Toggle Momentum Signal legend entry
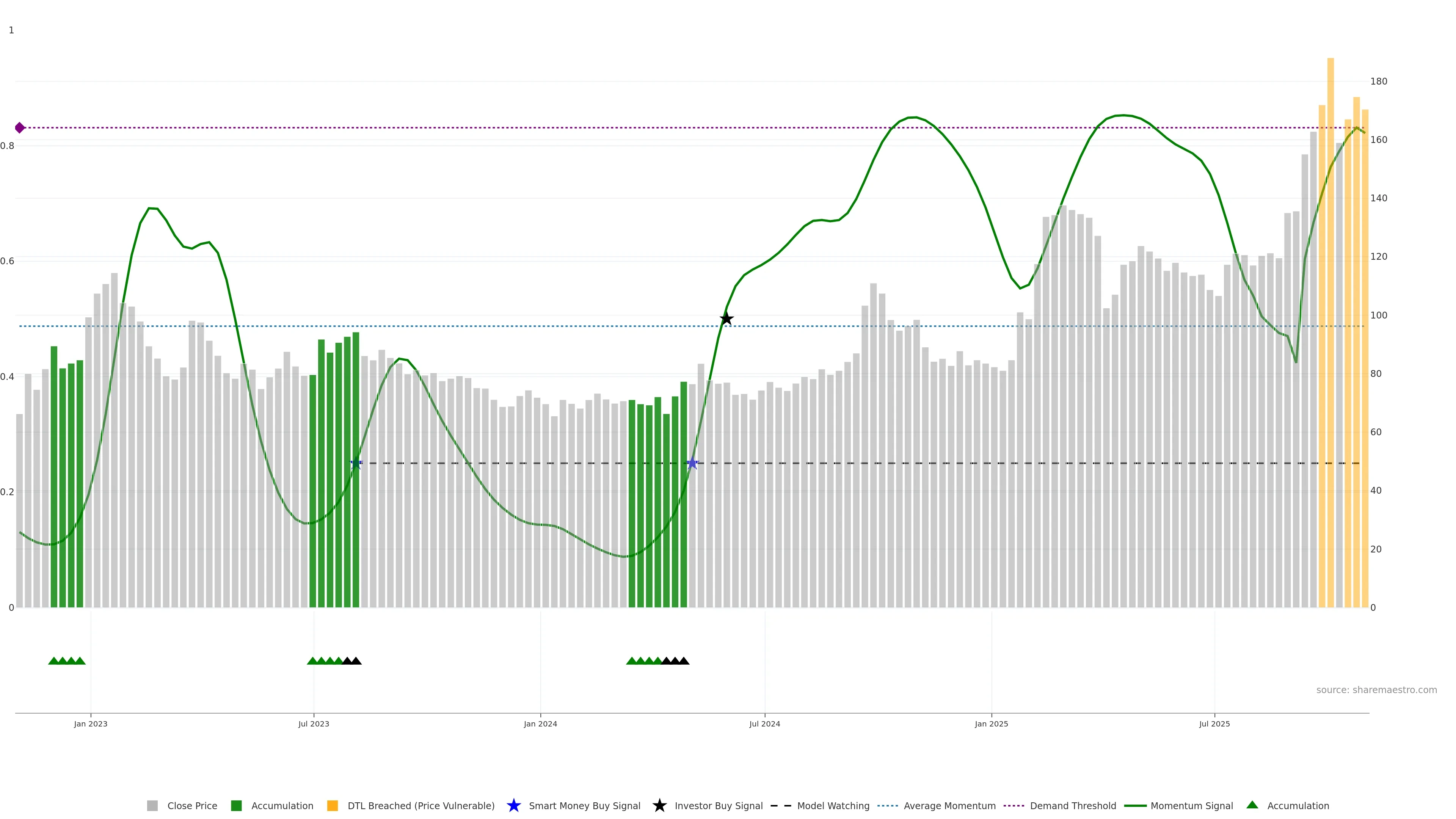Image resolution: width=1456 pixels, height=819 pixels. tap(1191, 805)
